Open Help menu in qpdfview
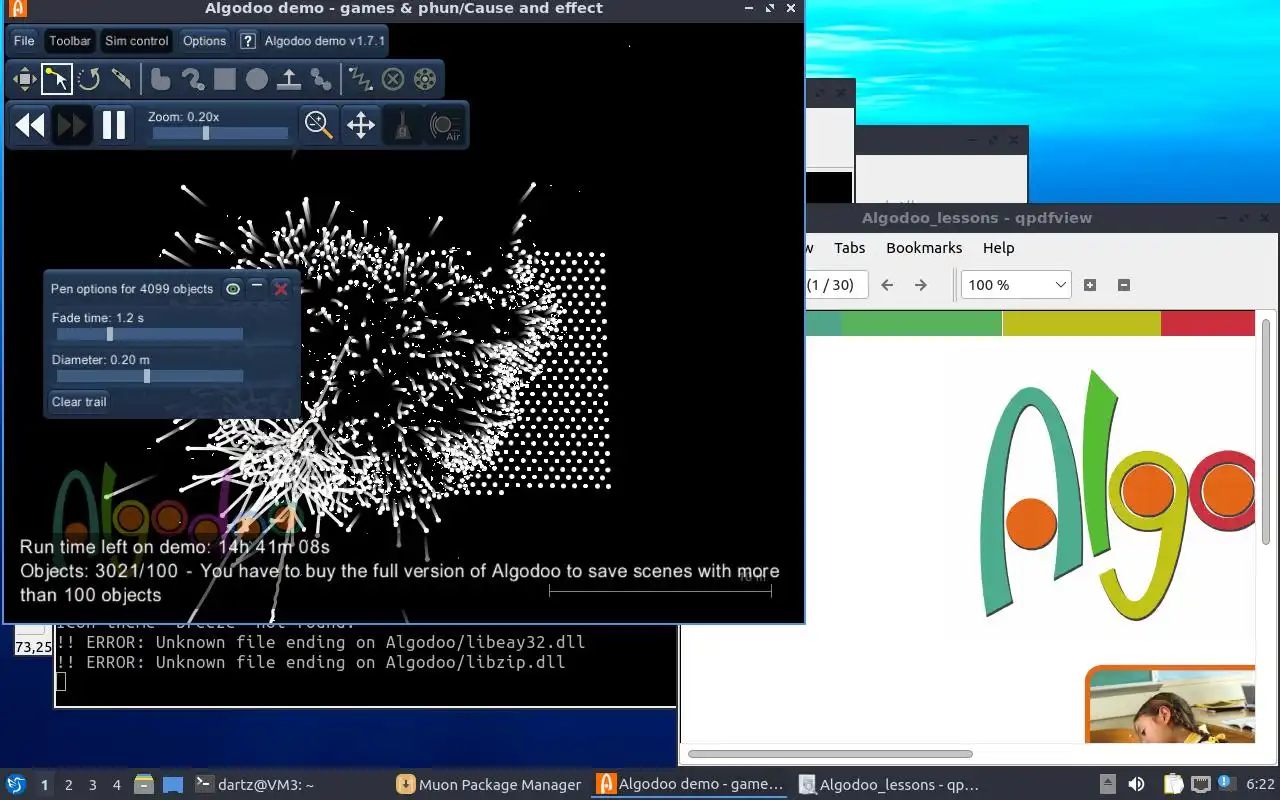The height and width of the screenshot is (800, 1280). 998,248
